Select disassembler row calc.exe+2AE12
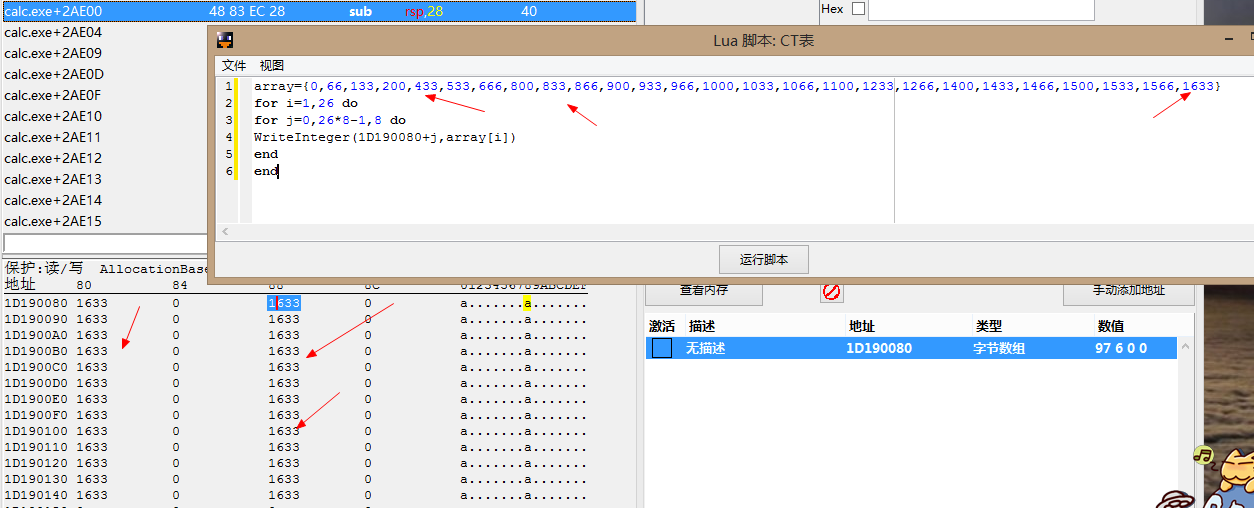 tap(52, 158)
